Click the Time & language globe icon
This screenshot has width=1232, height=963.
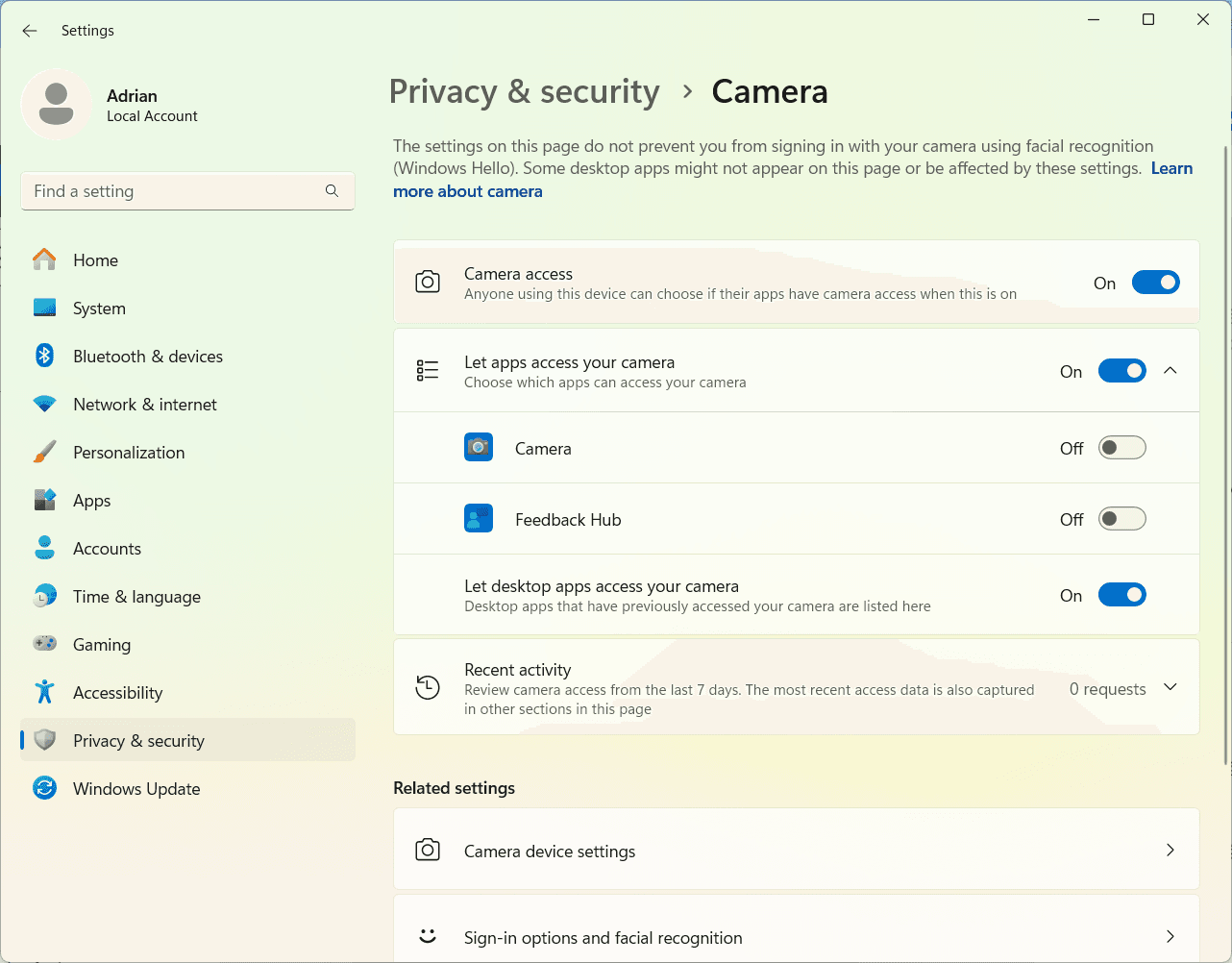tap(44, 596)
